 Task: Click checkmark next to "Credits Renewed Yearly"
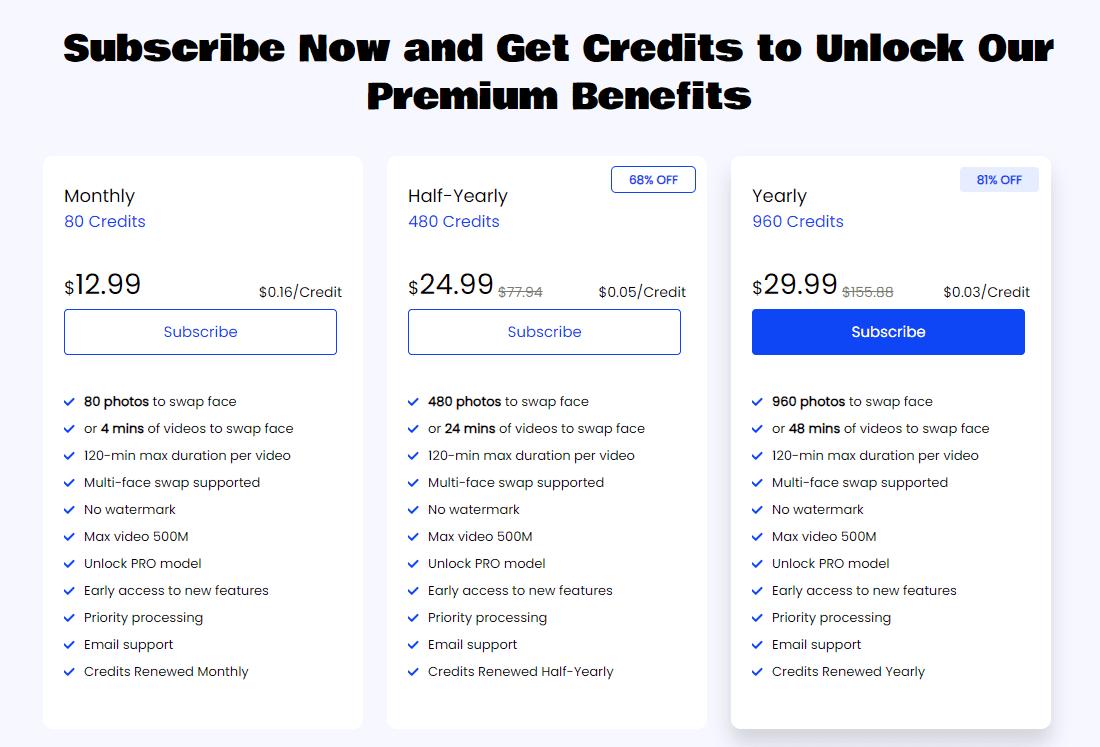[x=758, y=672]
